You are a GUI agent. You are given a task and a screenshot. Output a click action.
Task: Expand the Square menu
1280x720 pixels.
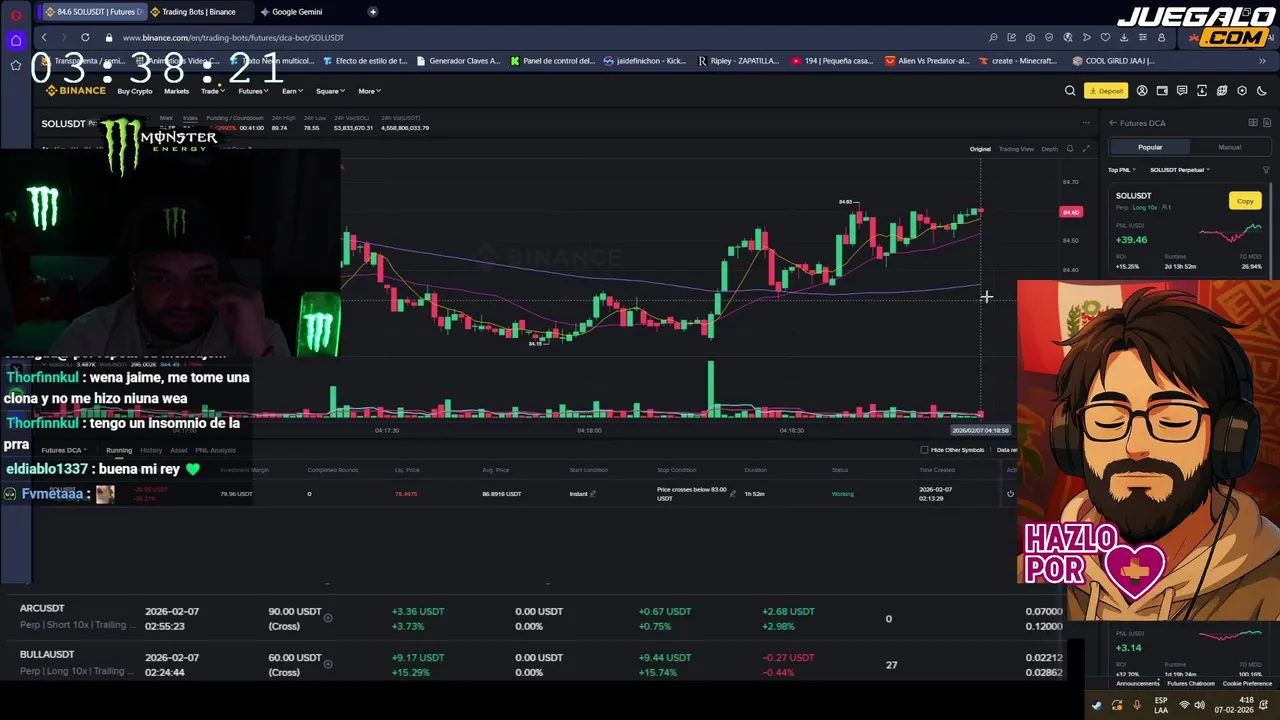330,91
